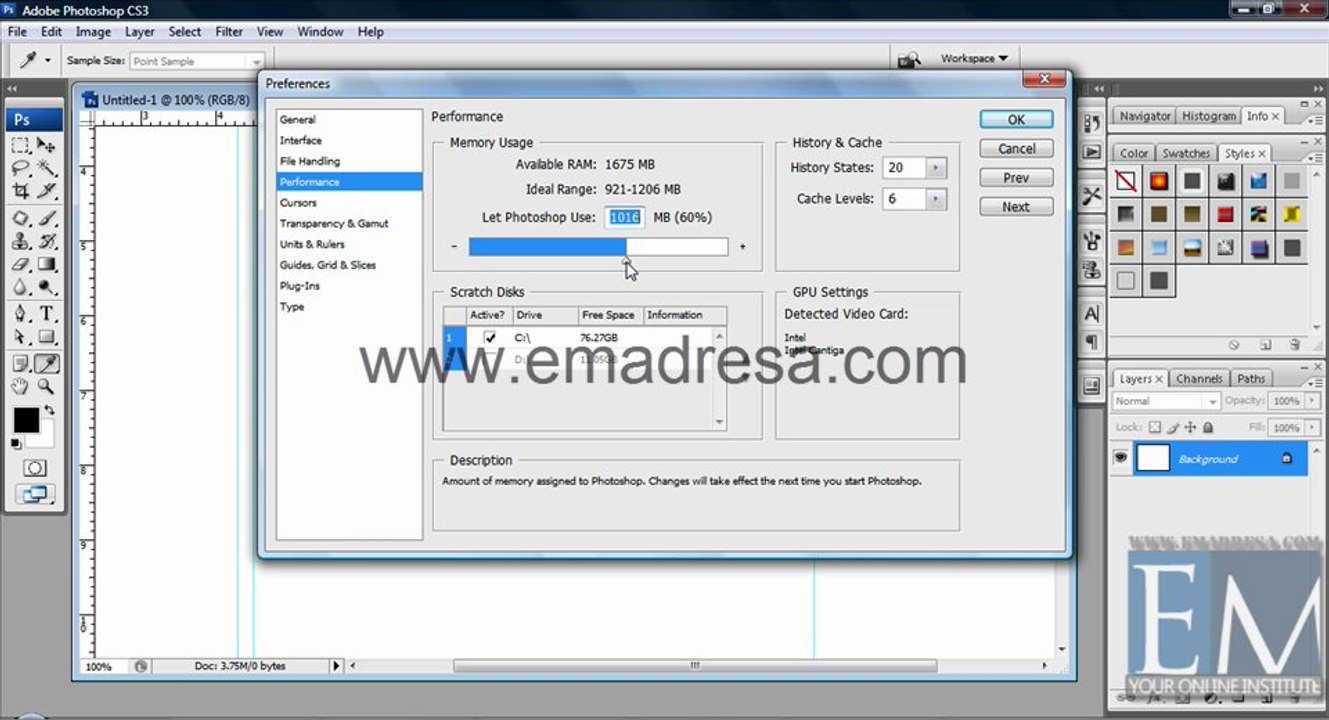Select the Blur tool
The height and width of the screenshot is (720, 1329).
20,287
